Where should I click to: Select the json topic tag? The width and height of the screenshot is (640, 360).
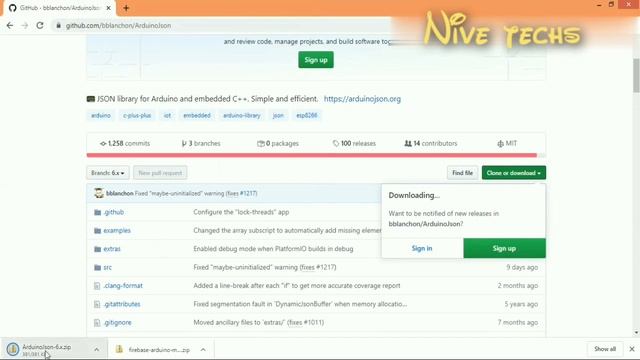(x=278, y=116)
